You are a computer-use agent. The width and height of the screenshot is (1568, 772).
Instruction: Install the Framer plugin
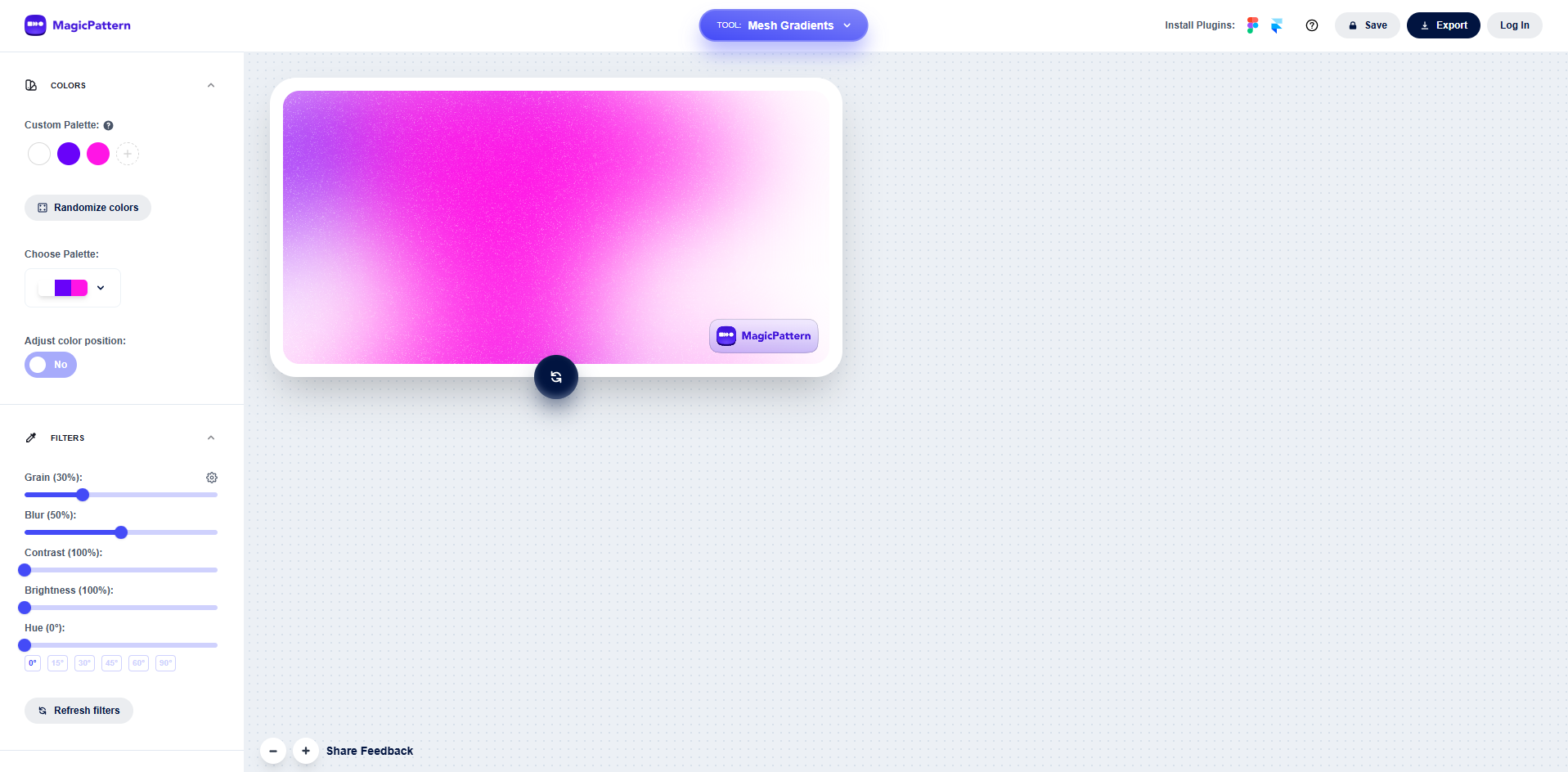1275,25
